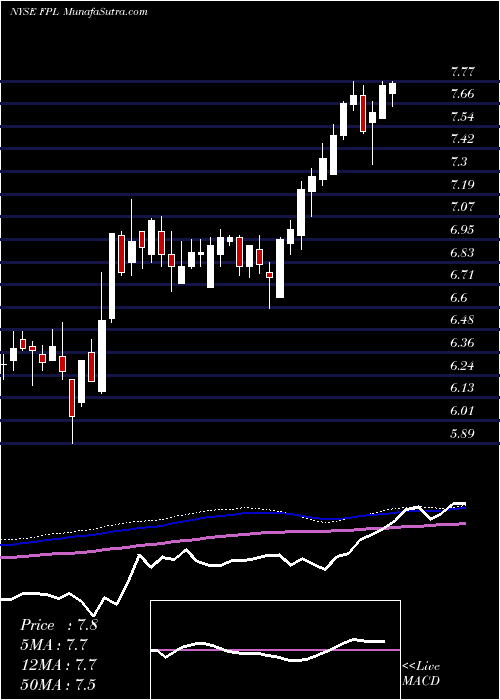
Task: Click the 7.54 price axis label
Action: (462, 117)
